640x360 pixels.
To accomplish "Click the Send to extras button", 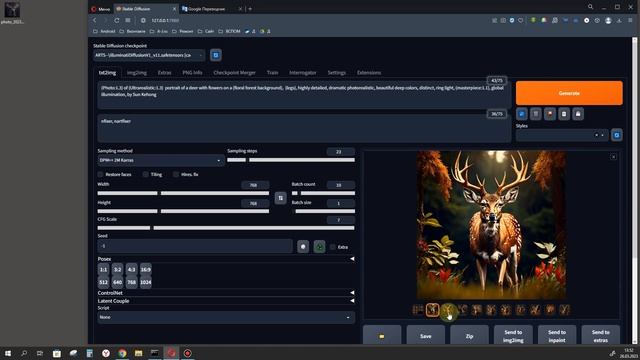I will 600,336.
